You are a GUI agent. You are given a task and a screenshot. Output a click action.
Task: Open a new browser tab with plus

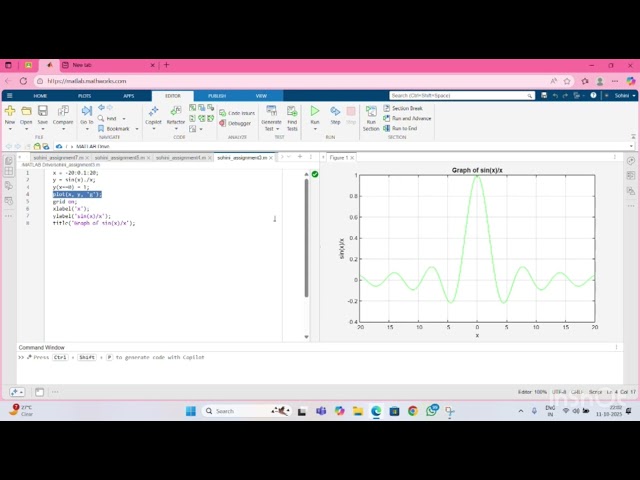click(x=167, y=65)
